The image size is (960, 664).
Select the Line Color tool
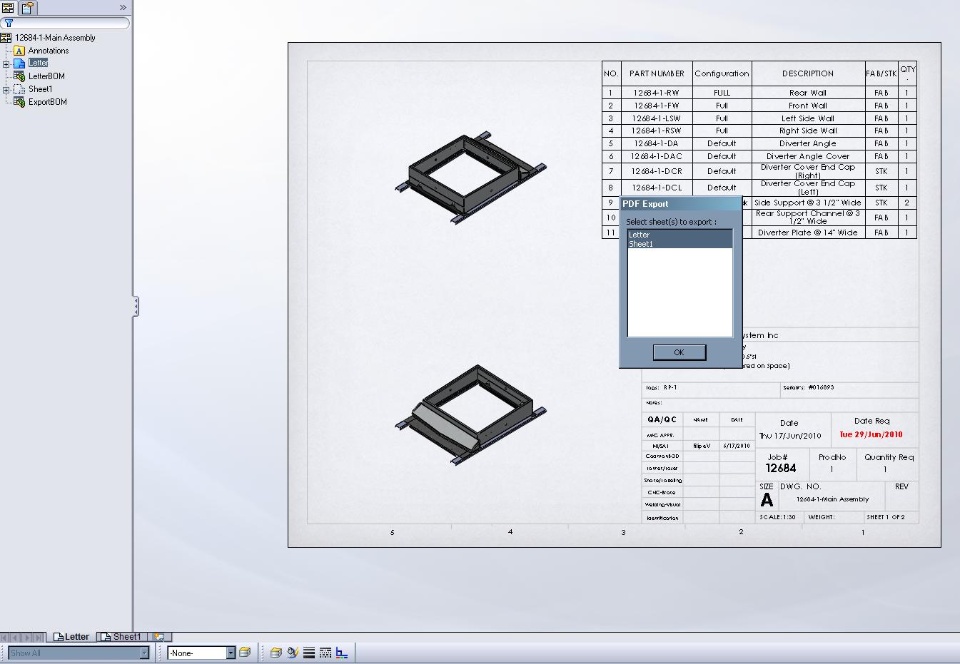click(x=293, y=653)
